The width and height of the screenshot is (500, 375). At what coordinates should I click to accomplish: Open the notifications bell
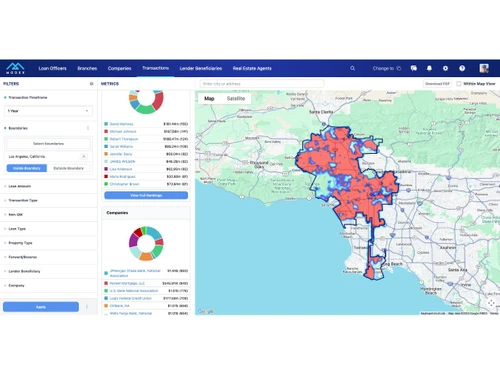point(429,68)
